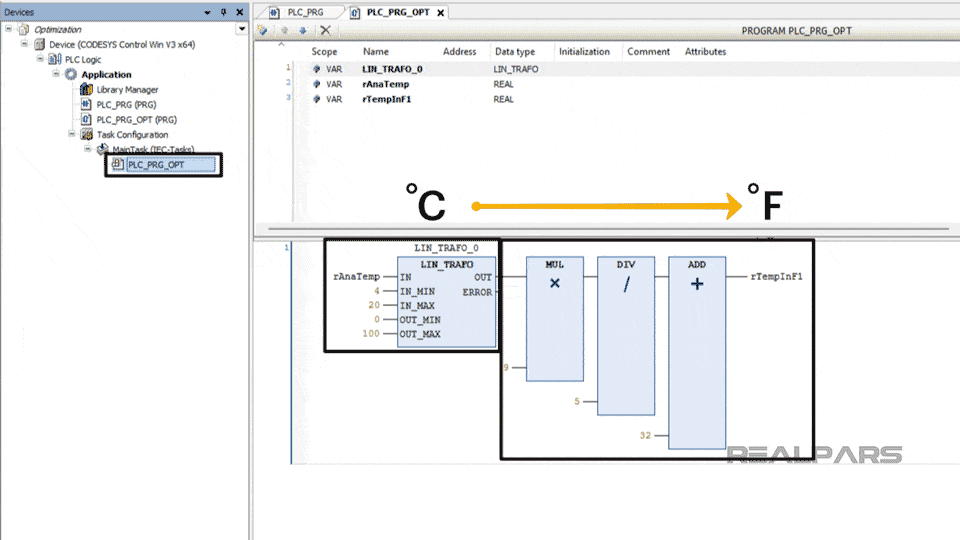Click the Initialization column header
Screen dimensions: 960x540
[x=584, y=51]
